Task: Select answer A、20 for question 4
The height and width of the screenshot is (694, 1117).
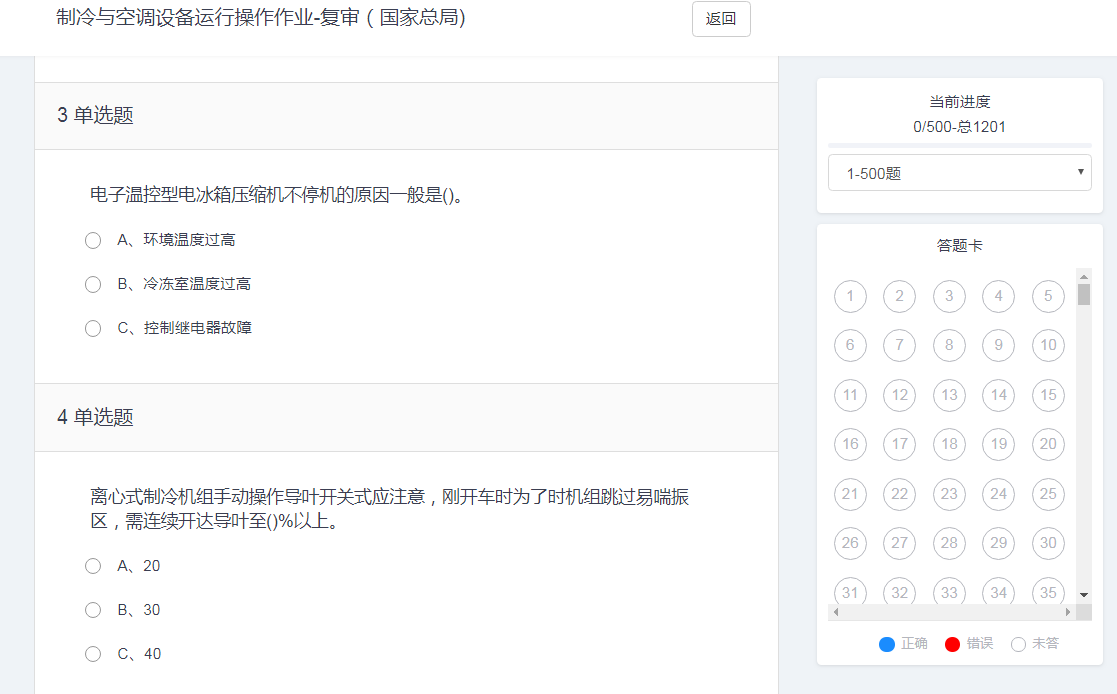Action: click(93, 566)
